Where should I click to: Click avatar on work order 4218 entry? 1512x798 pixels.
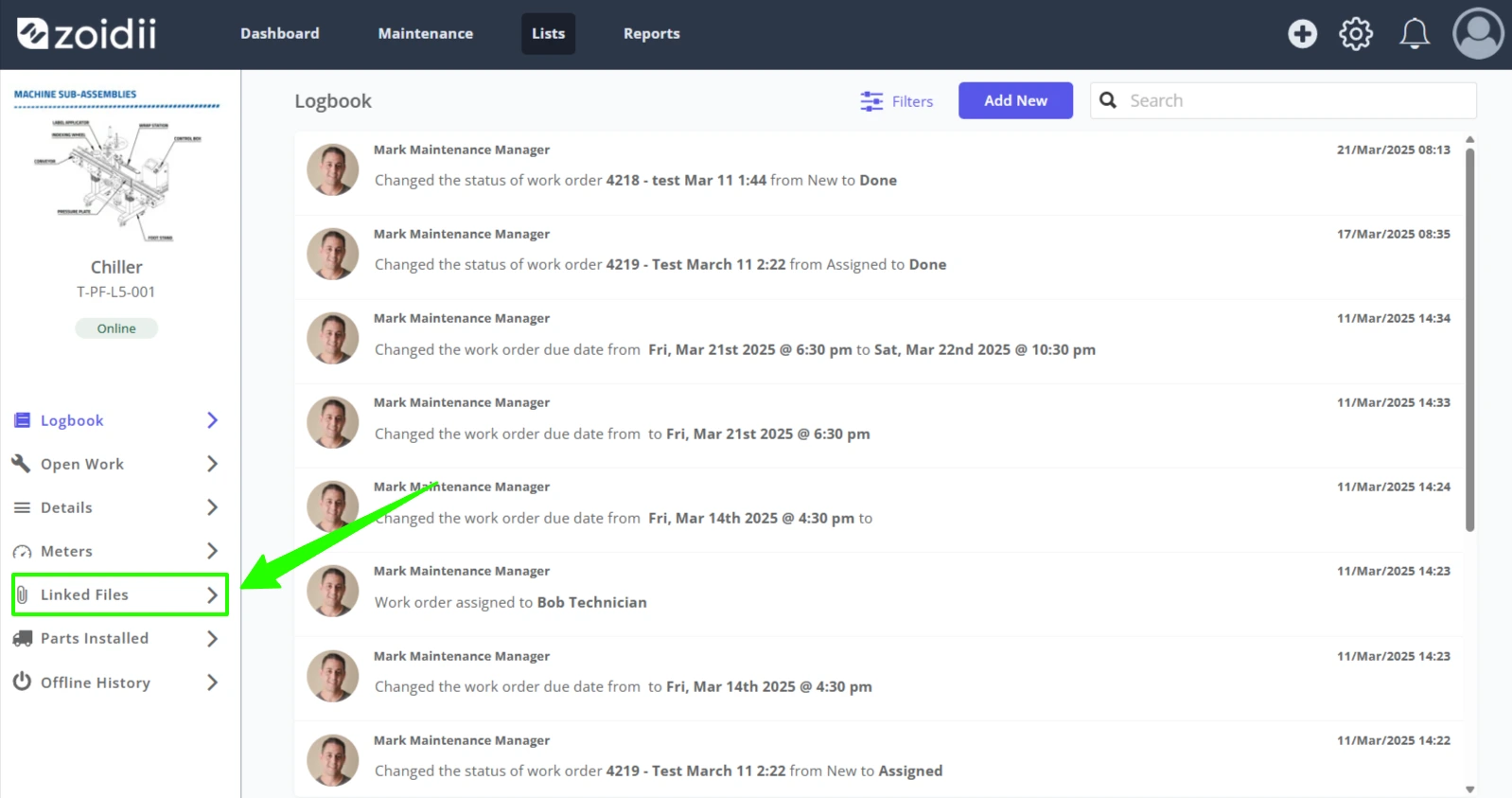(333, 170)
